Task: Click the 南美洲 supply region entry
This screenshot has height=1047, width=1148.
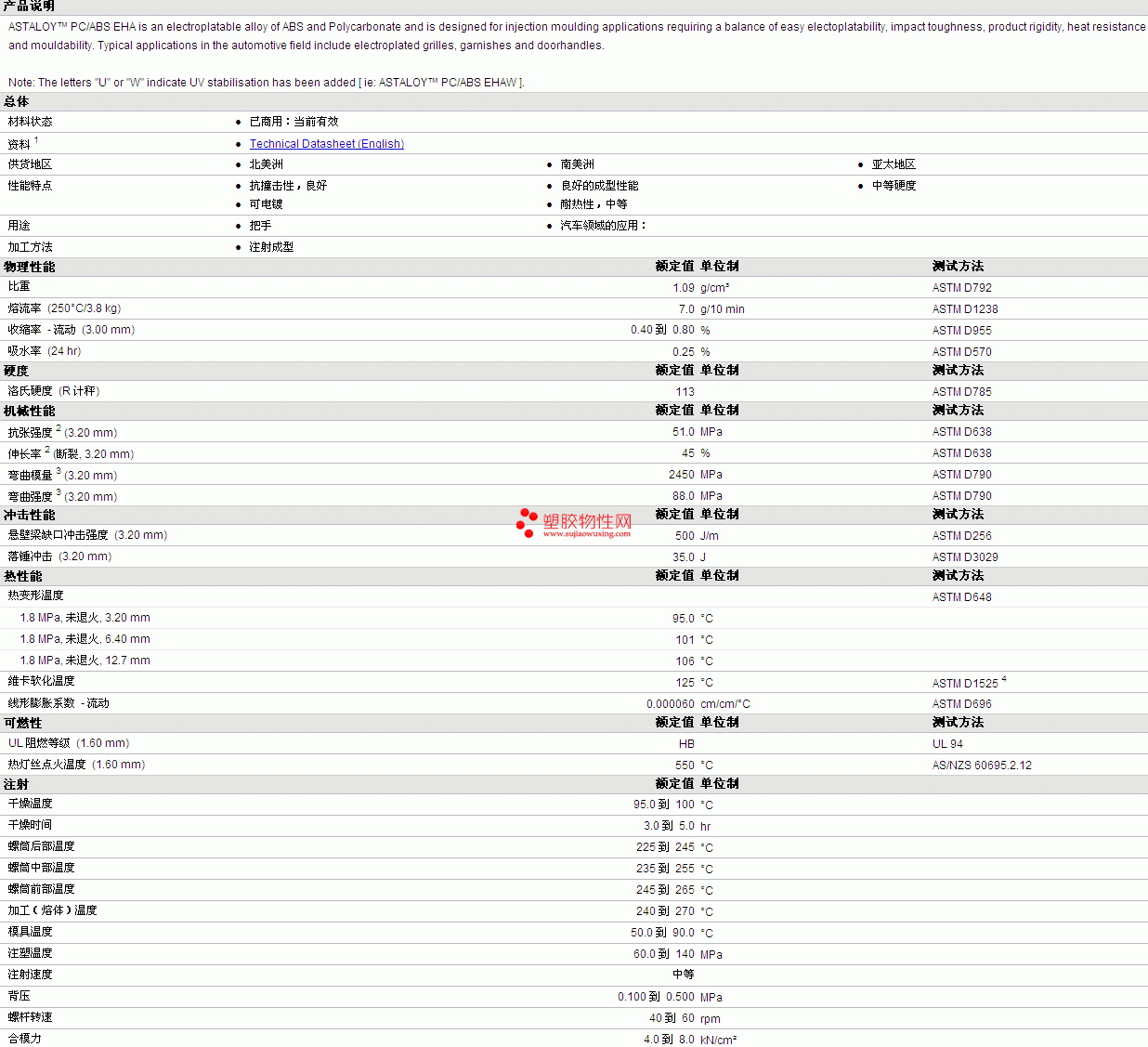Action: [x=578, y=164]
